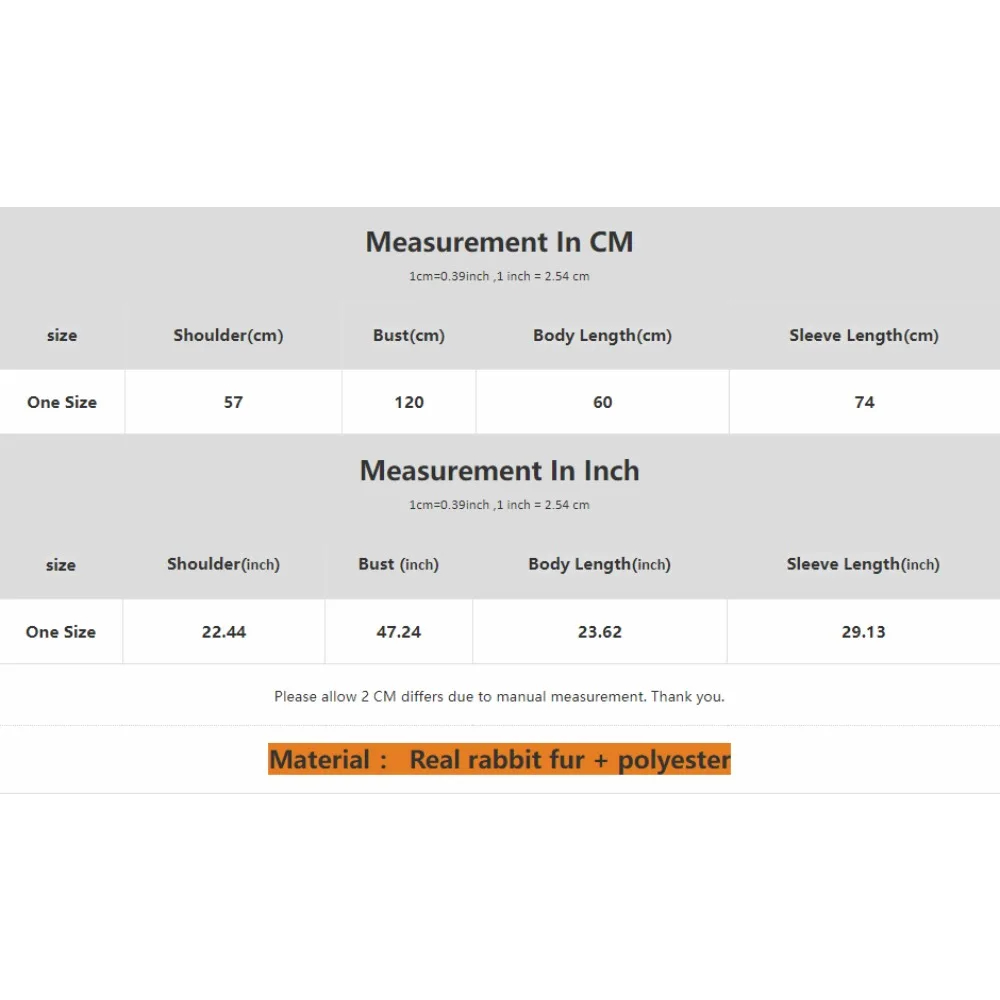The height and width of the screenshot is (1000, 1000).
Task: Select the shoulder value 22.44
Action: pyautogui.click(x=224, y=632)
